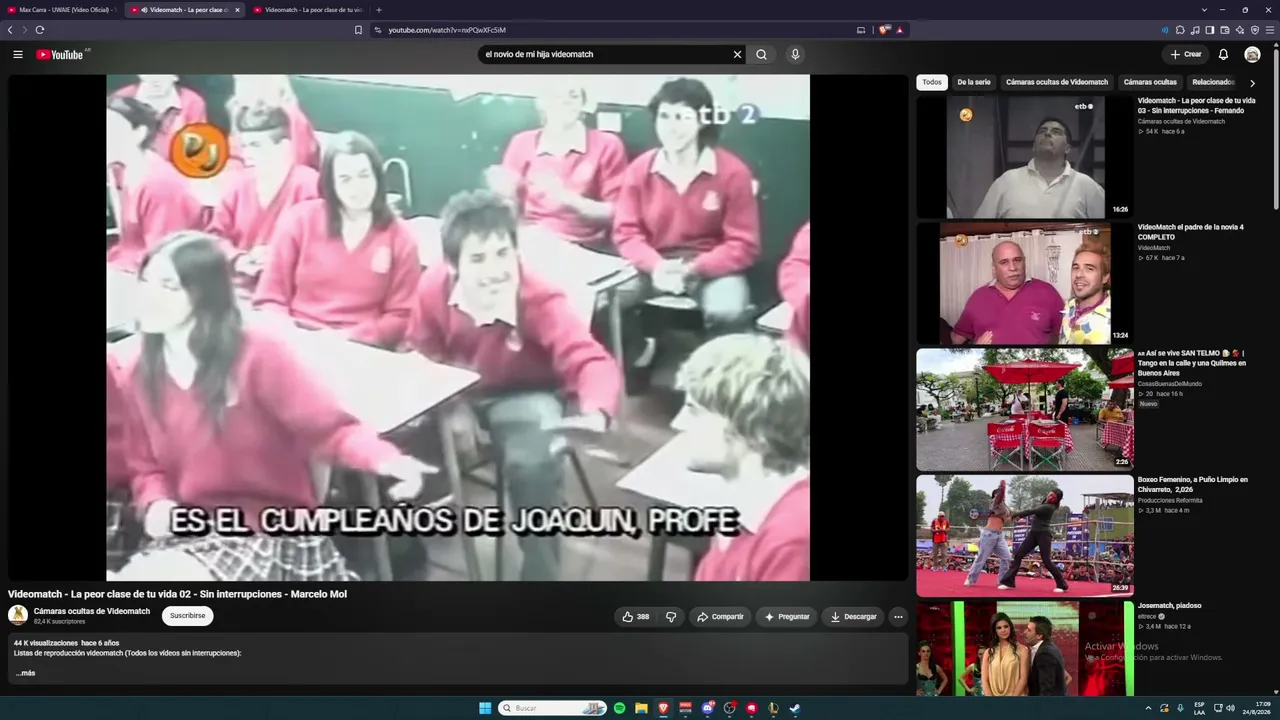Open a new browser tab with plus
Screen dimensions: 1280x720
(x=378, y=10)
